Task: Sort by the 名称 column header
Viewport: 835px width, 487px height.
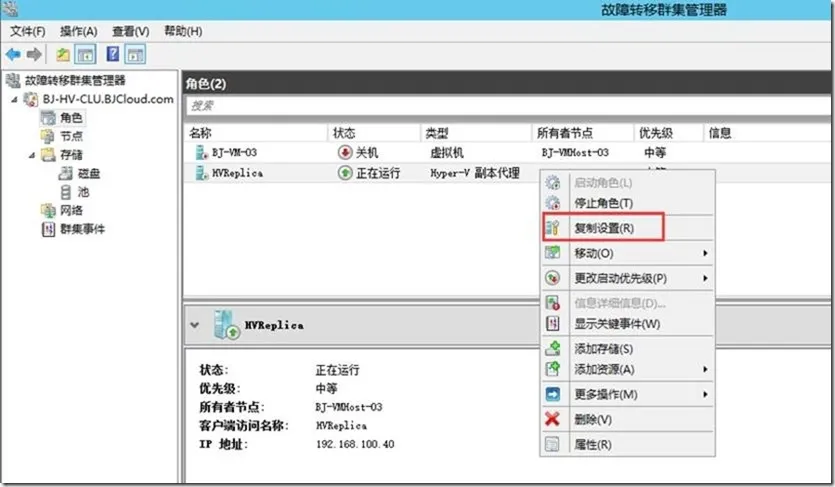Action: [x=256, y=133]
